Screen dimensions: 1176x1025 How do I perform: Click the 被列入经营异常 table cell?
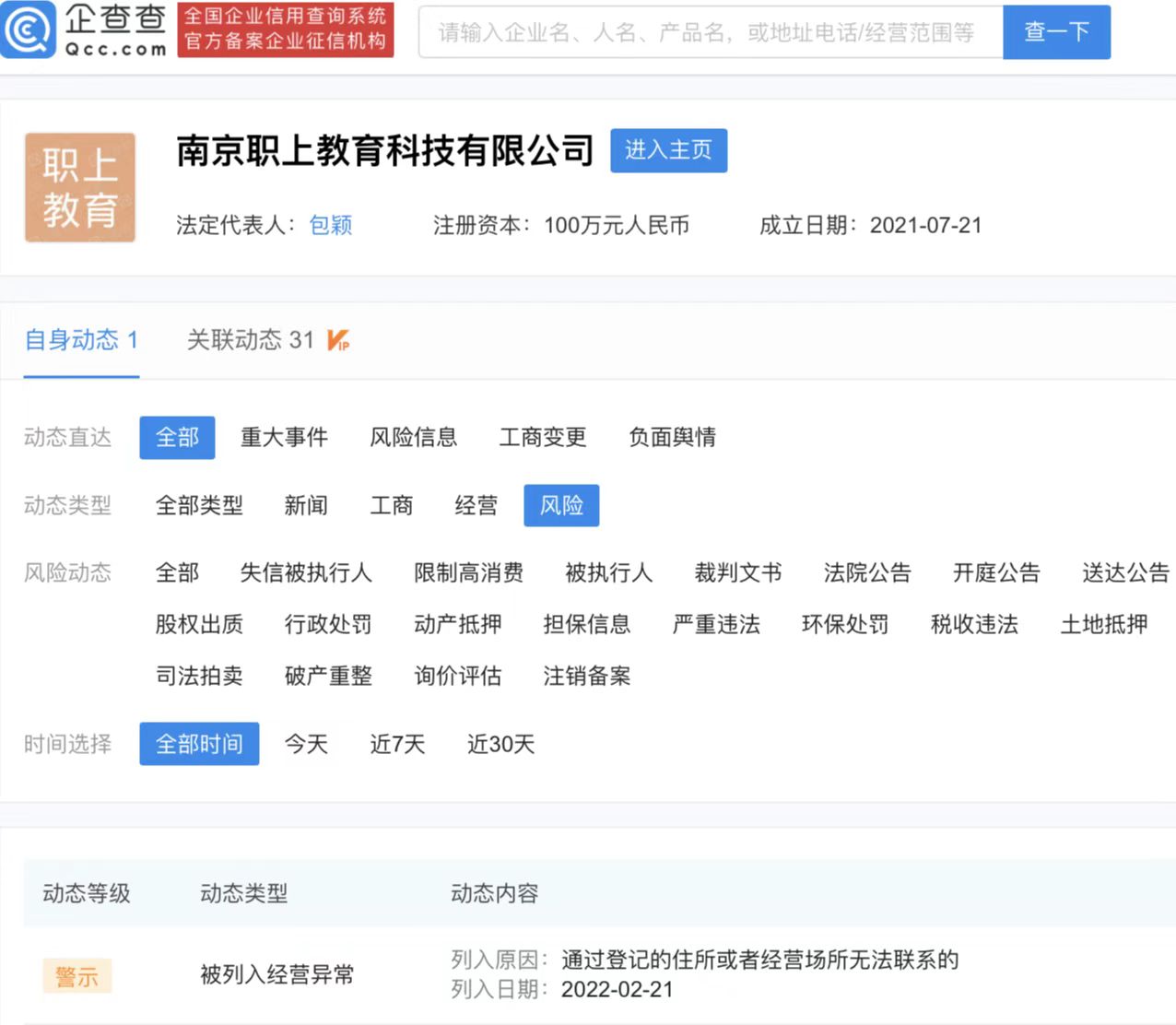(x=277, y=975)
